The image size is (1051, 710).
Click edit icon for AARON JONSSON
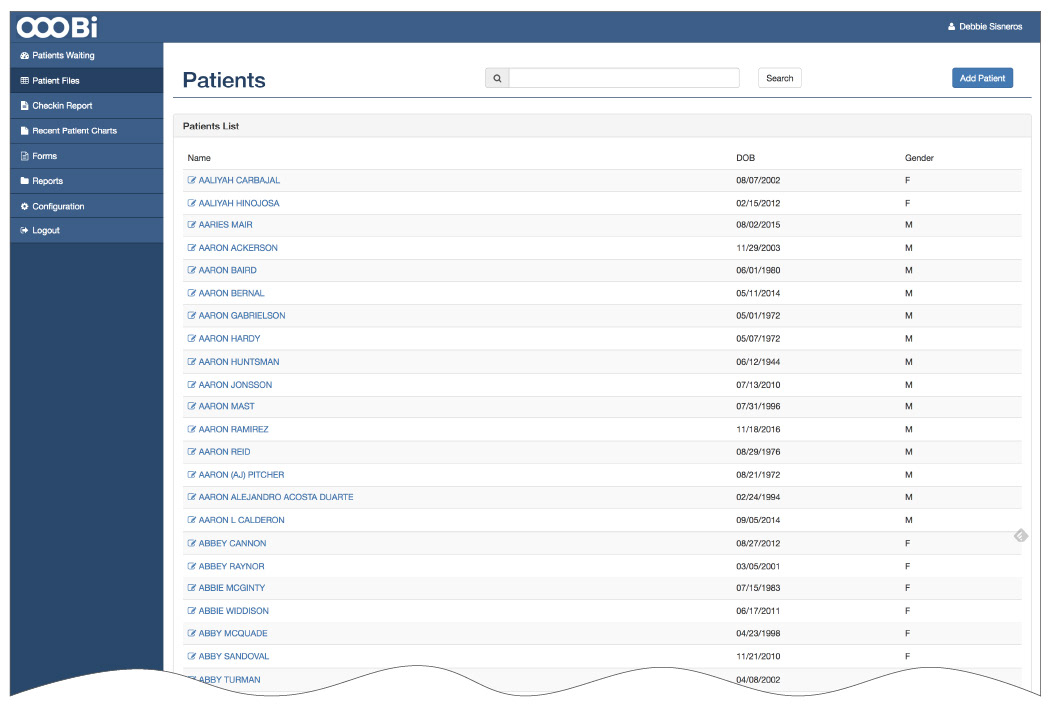pos(192,385)
